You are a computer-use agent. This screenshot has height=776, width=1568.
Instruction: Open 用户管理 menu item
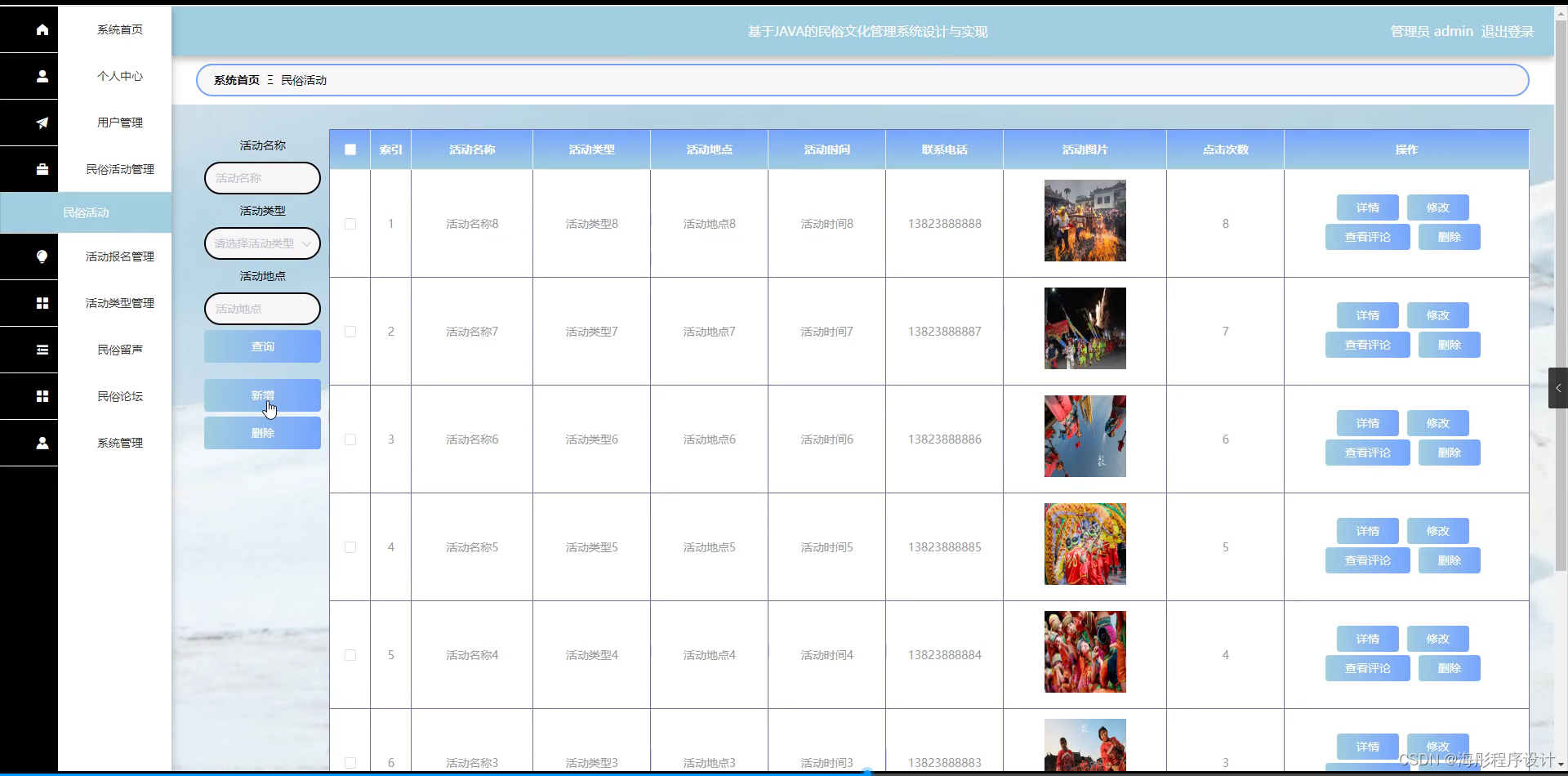[x=120, y=123]
